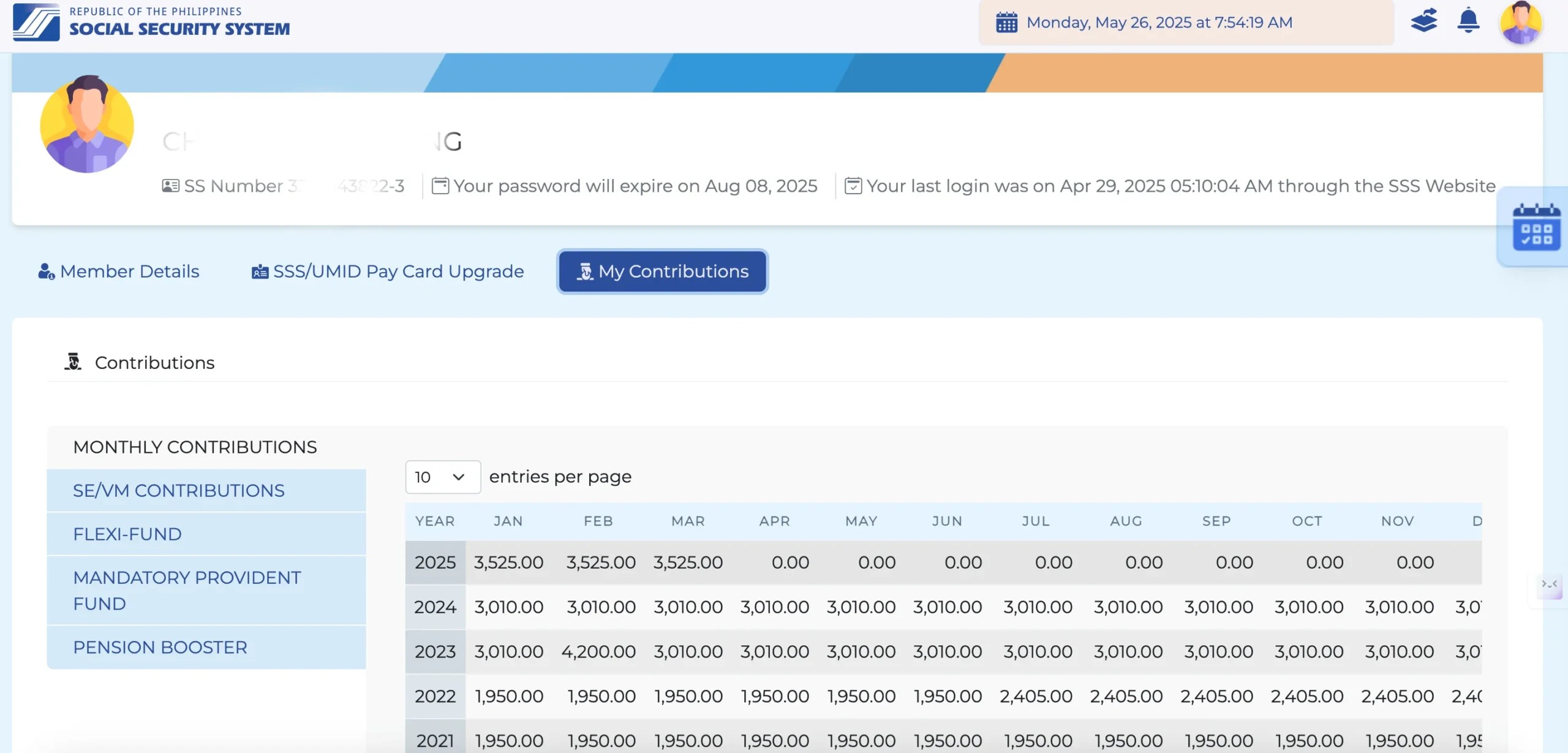The image size is (1568, 753).
Task: Click the February 2023 4,200.00 cell
Action: [x=598, y=651]
